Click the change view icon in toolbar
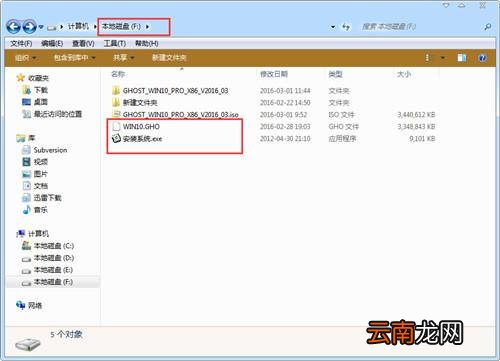This screenshot has height=361, width=500. click(427, 58)
